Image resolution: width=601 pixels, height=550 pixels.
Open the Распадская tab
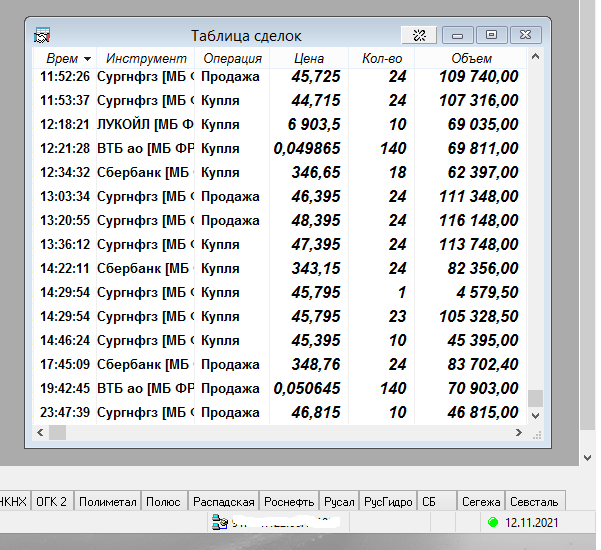[223, 501]
